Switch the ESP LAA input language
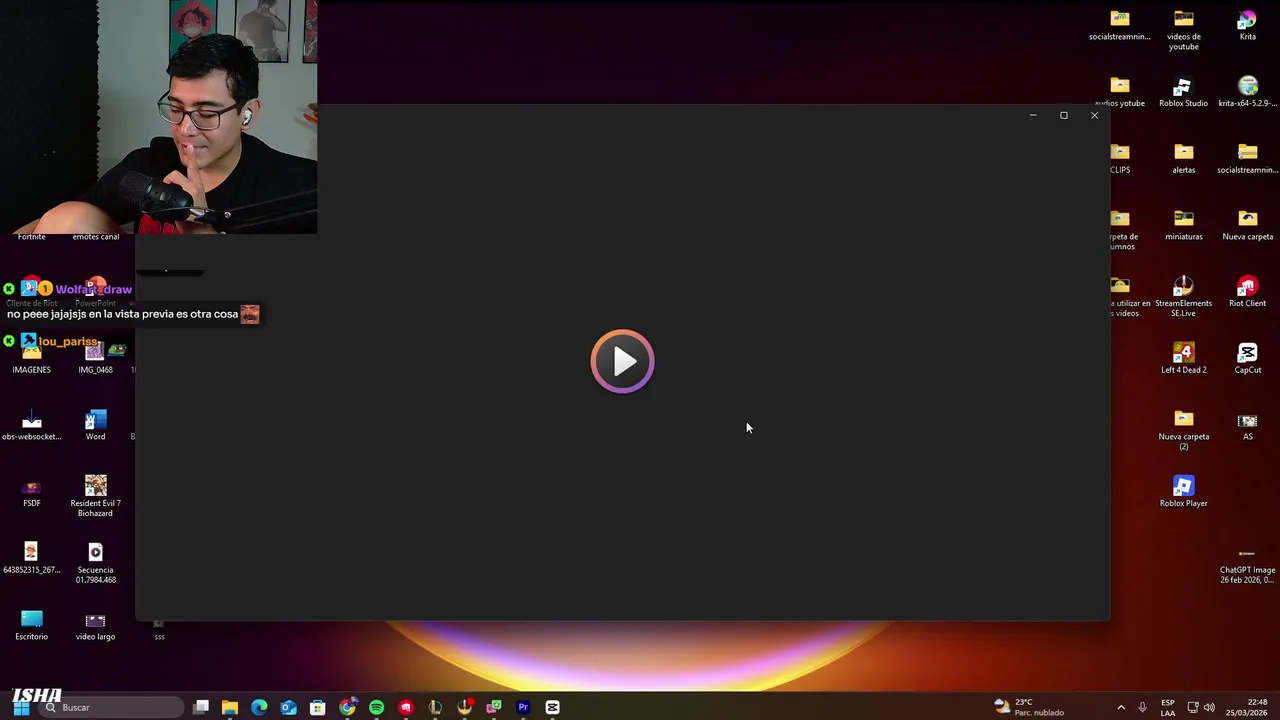 click(x=1168, y=707)
